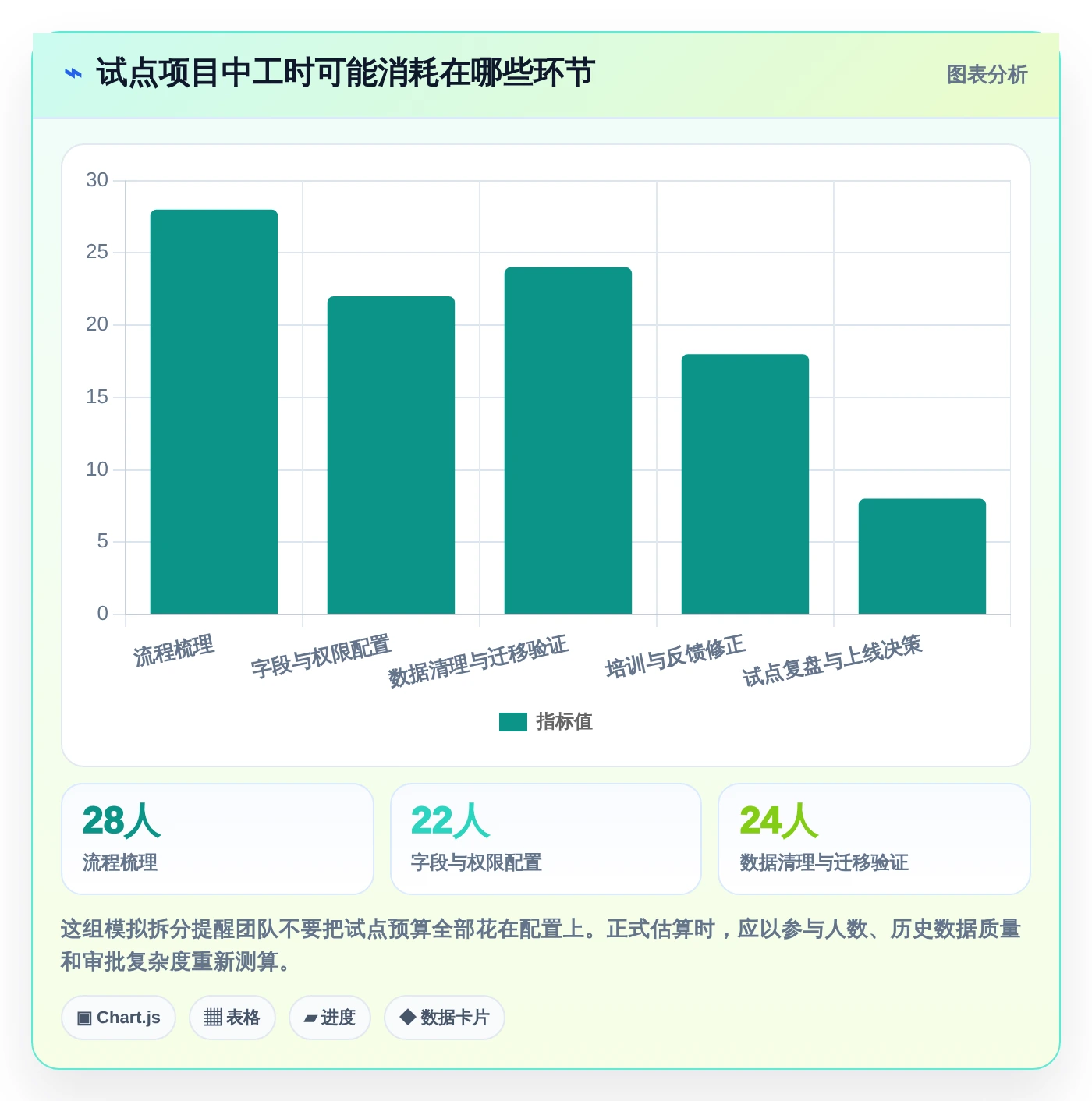This screenshot has width=1092, height=1101.
Task: Click the 指标值 legend label
Action: click(565, 722)
